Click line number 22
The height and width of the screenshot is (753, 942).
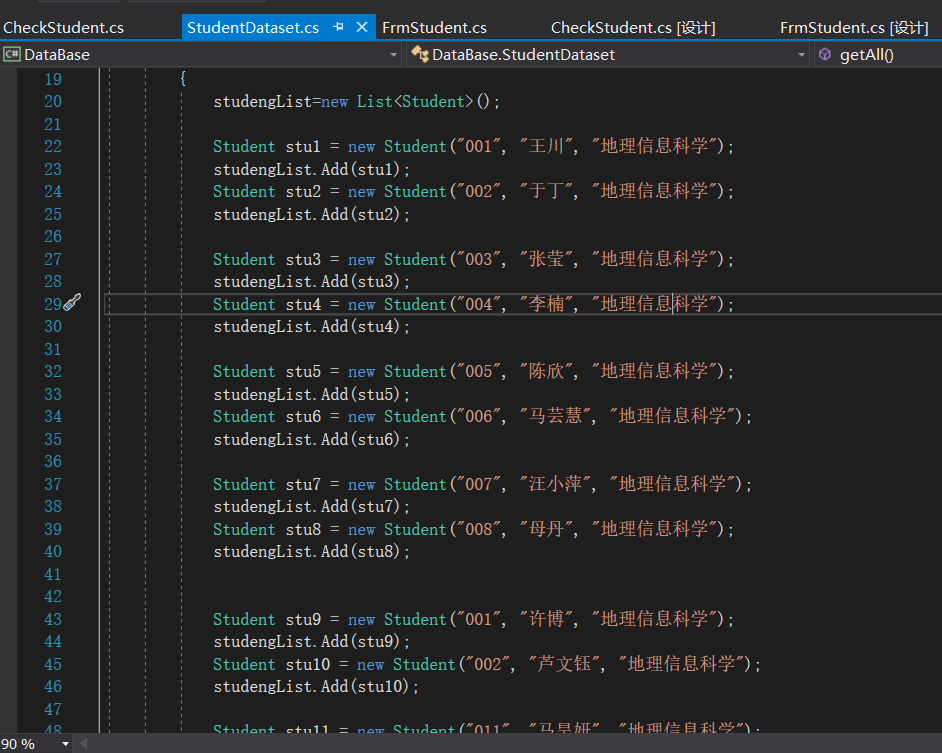click(x=53, y=147)
